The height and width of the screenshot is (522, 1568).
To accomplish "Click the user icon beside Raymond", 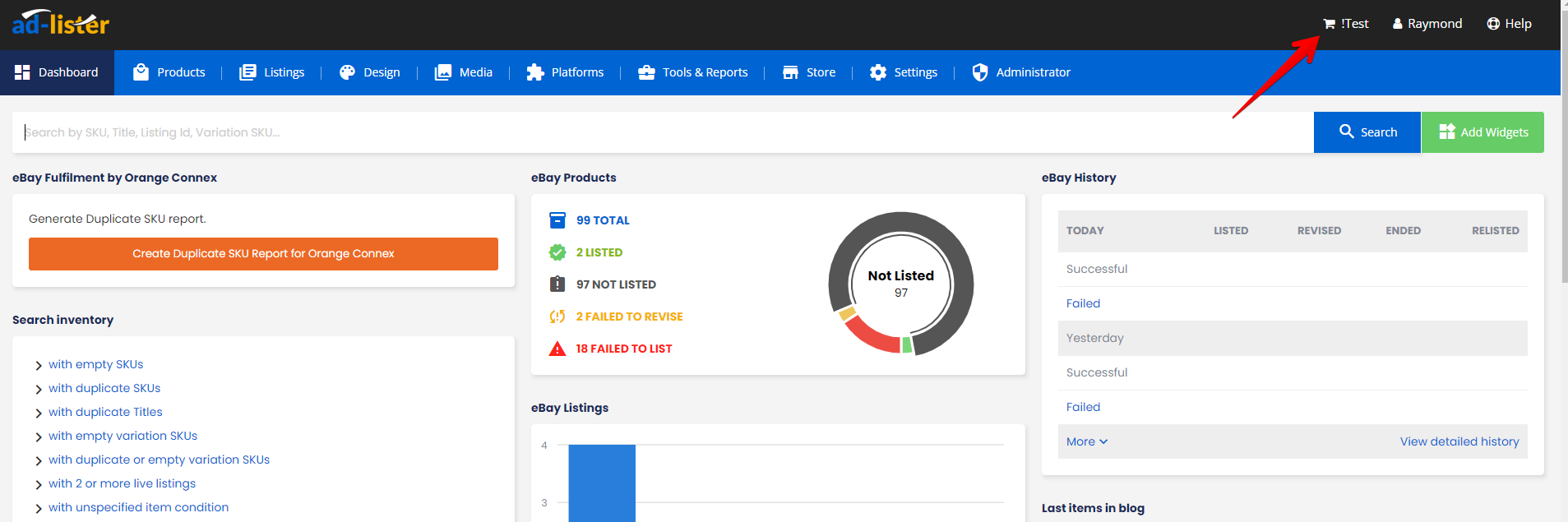I will 1397,24.
